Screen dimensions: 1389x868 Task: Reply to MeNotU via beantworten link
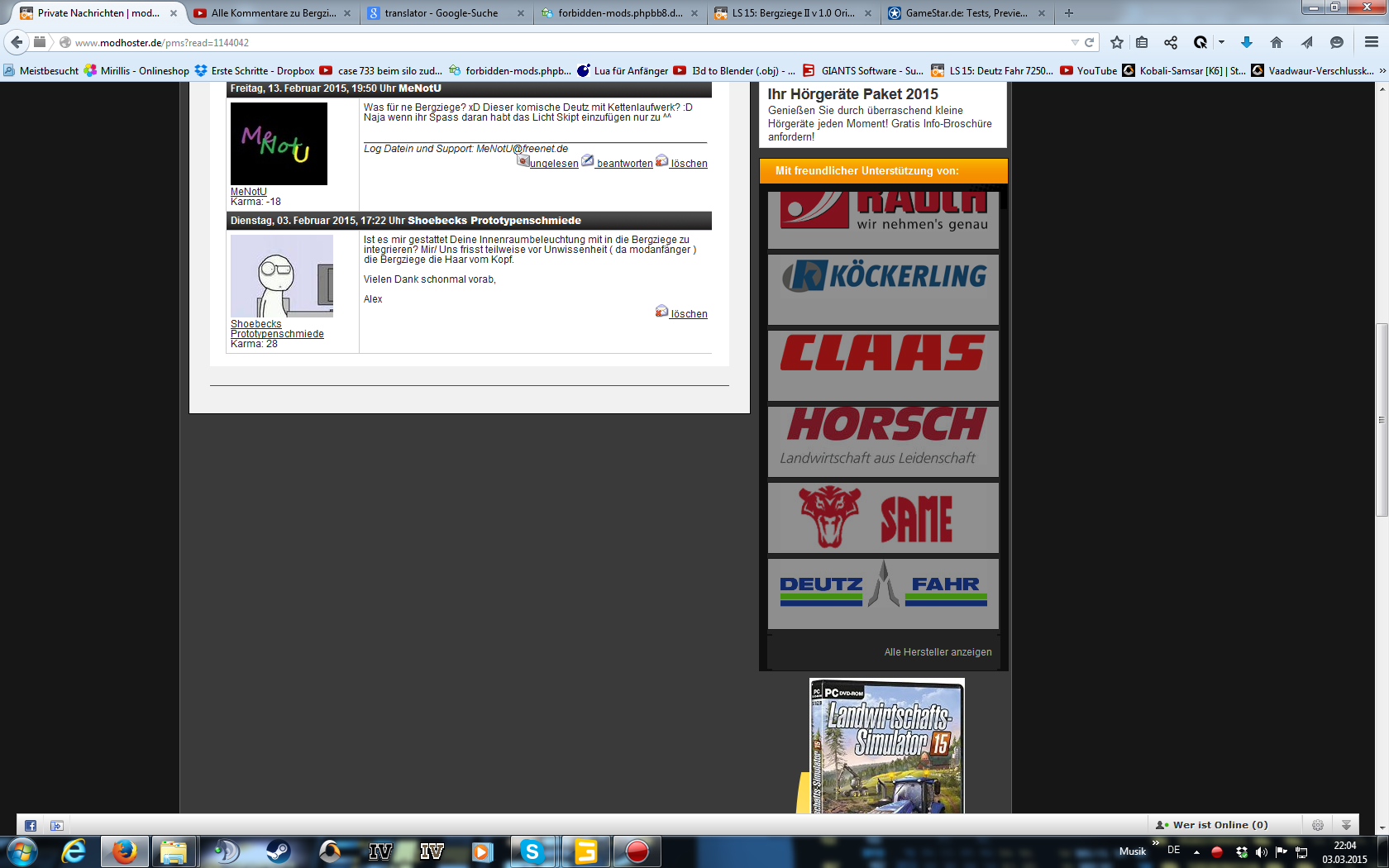pos(624,164)
